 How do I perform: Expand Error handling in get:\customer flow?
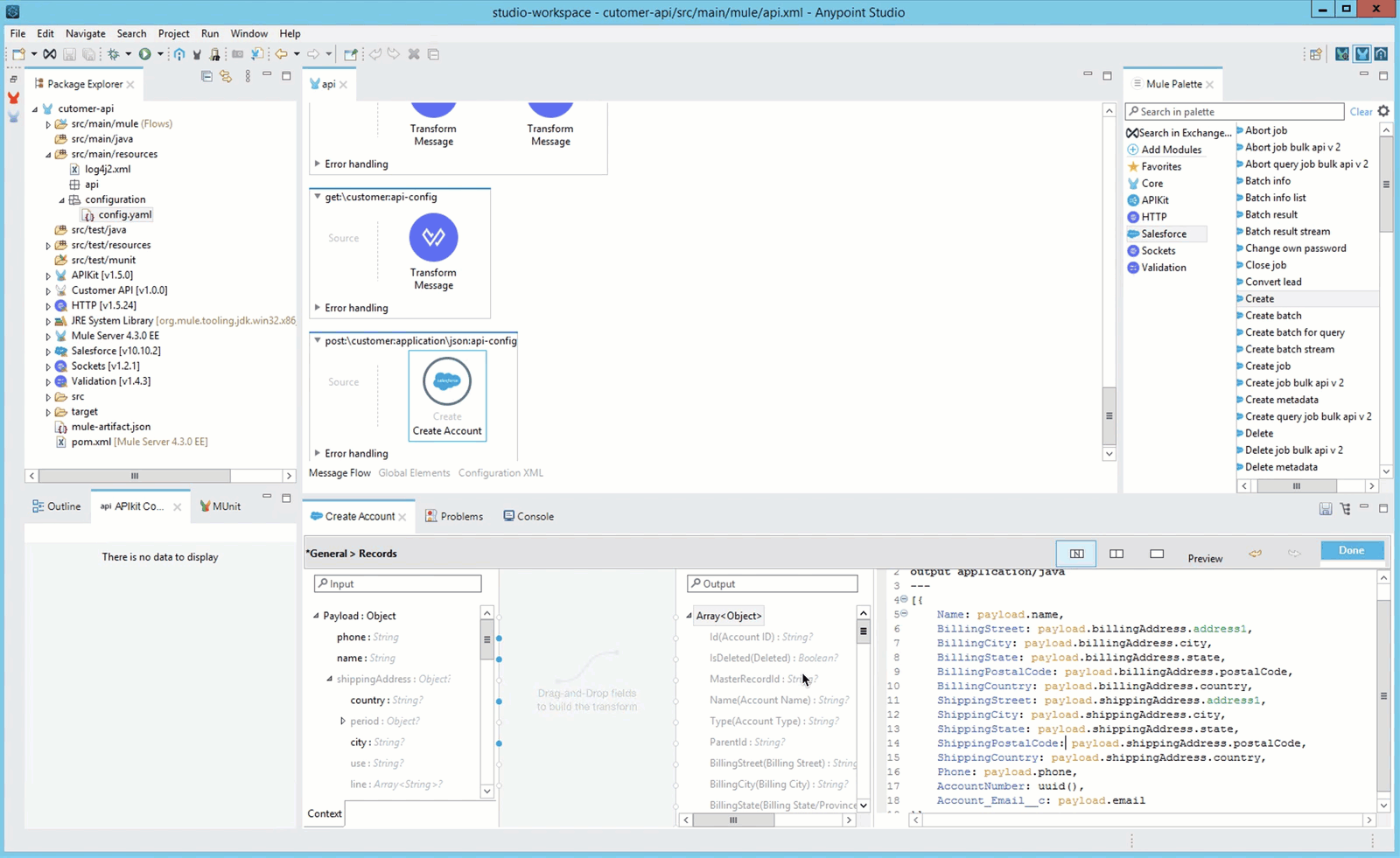click(318, 308)
